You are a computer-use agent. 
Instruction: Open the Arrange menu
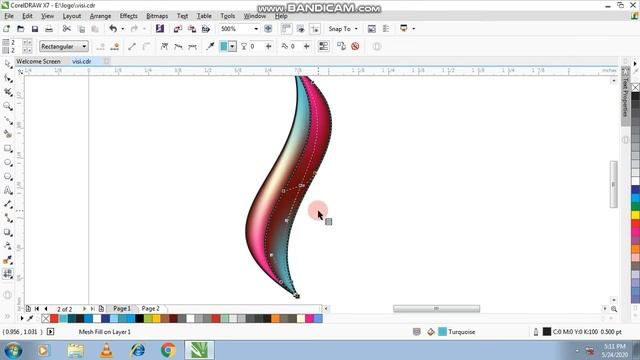[x=100, y=16]
